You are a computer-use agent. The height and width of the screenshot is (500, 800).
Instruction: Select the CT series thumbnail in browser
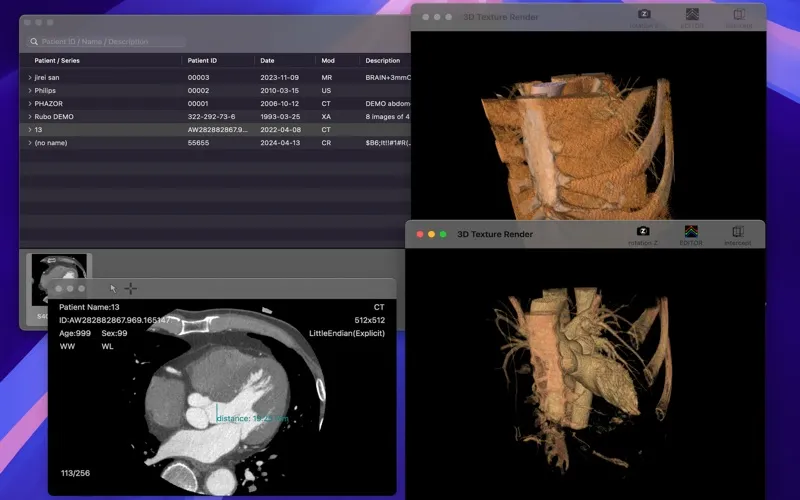pyautogui.click(x=59, y=280)
